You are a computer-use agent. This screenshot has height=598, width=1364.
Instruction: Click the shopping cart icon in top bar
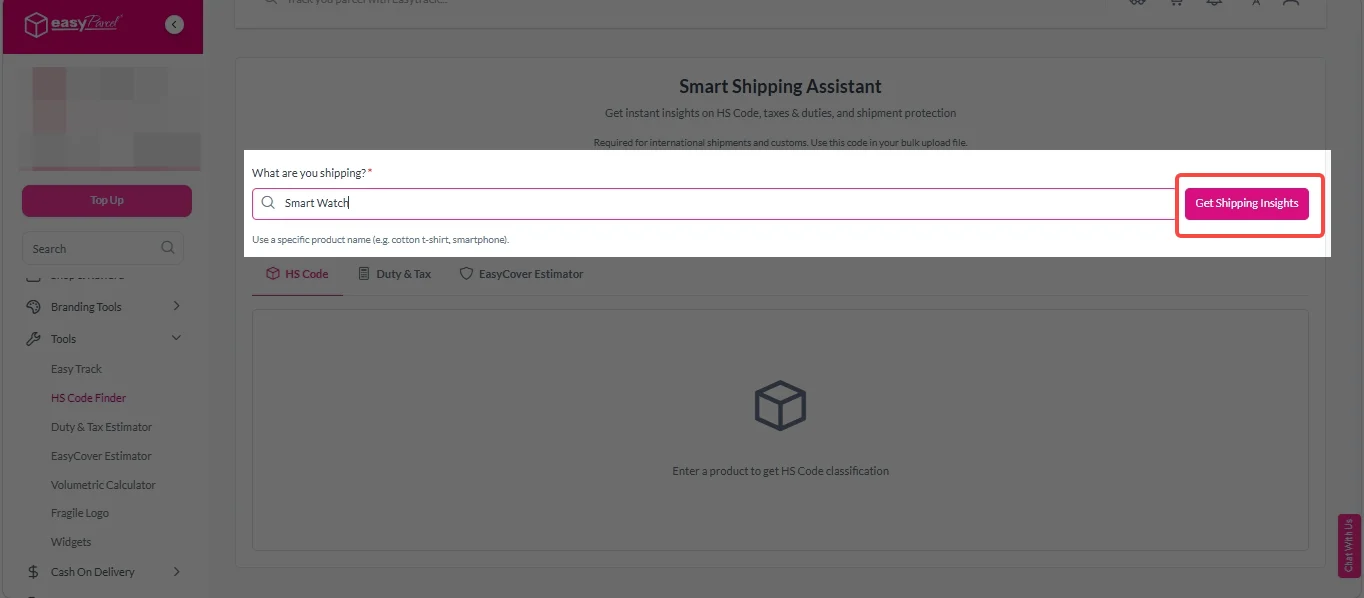(1176, 3)
